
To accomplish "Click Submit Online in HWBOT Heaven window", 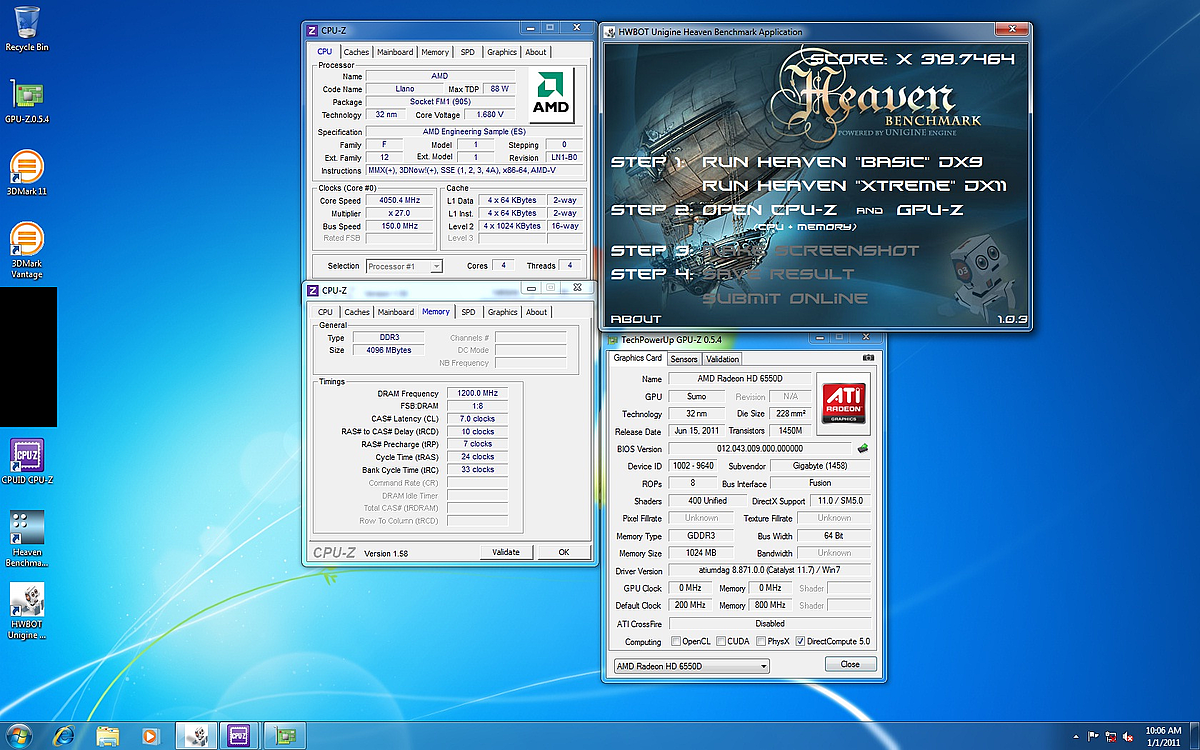I will 785,298.
